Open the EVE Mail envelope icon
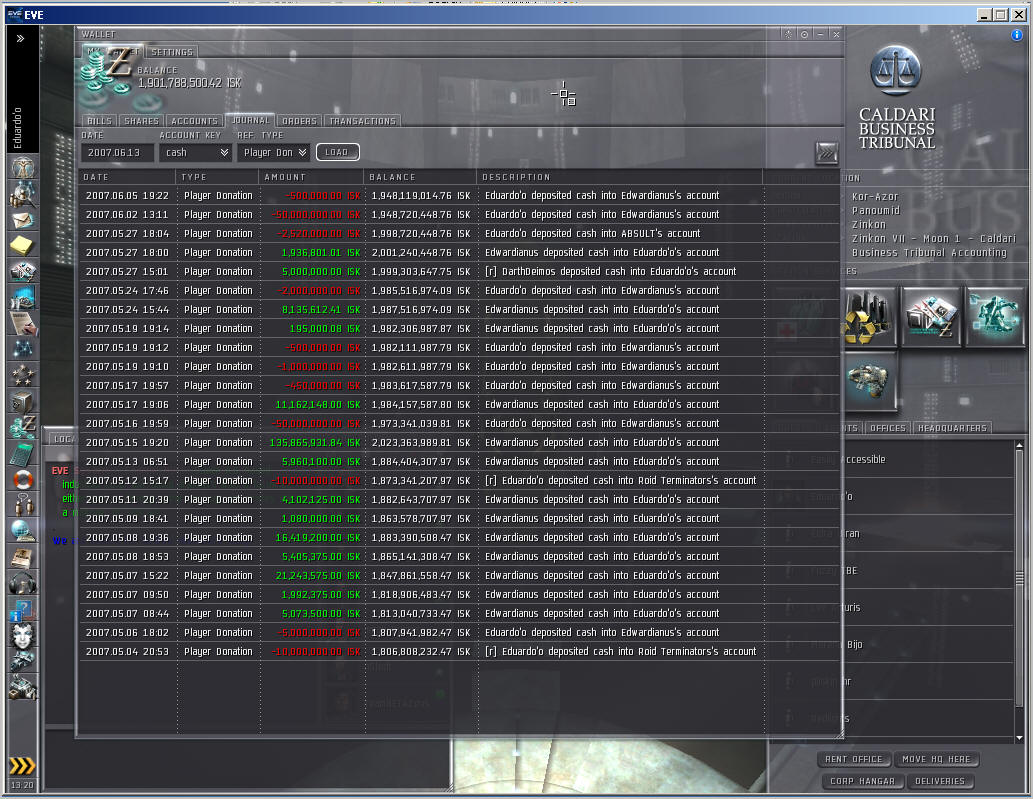The image size is (1033, 799). click(x=22, y=220)
